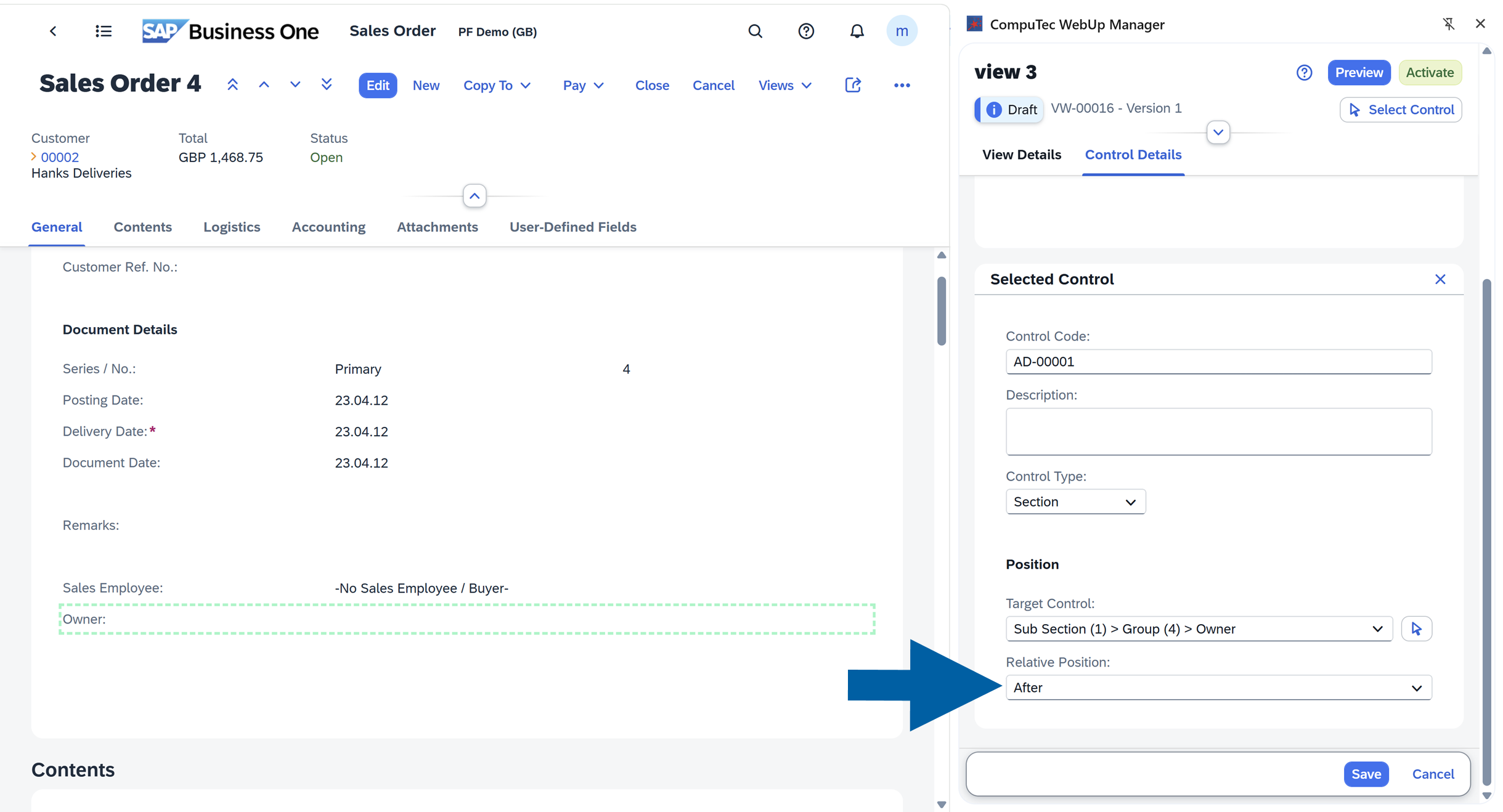The height and width of the screenshot is (812, 1503).
Task: Unpin the WebUp Manager panel
Action: point(1449,24)
